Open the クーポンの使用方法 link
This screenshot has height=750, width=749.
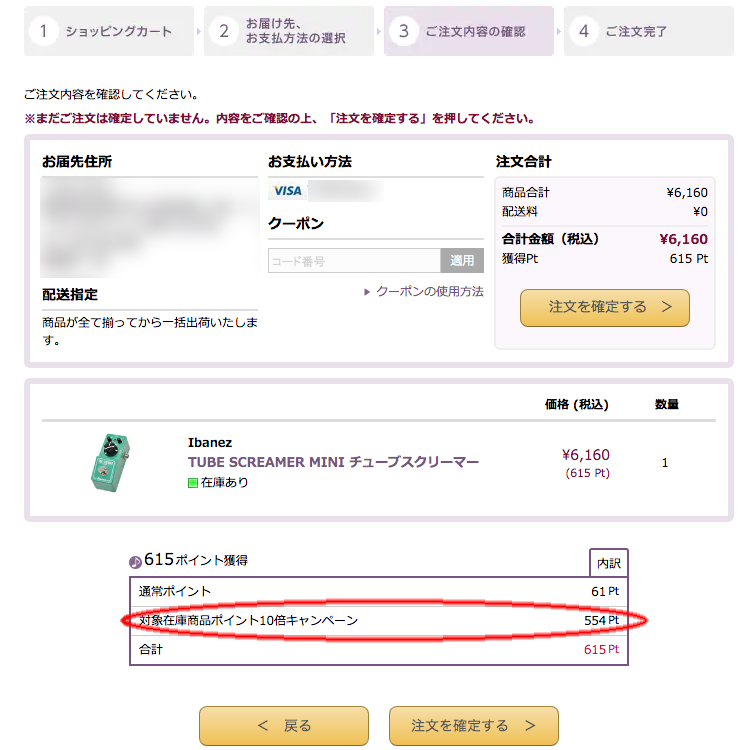coord(430,291)
